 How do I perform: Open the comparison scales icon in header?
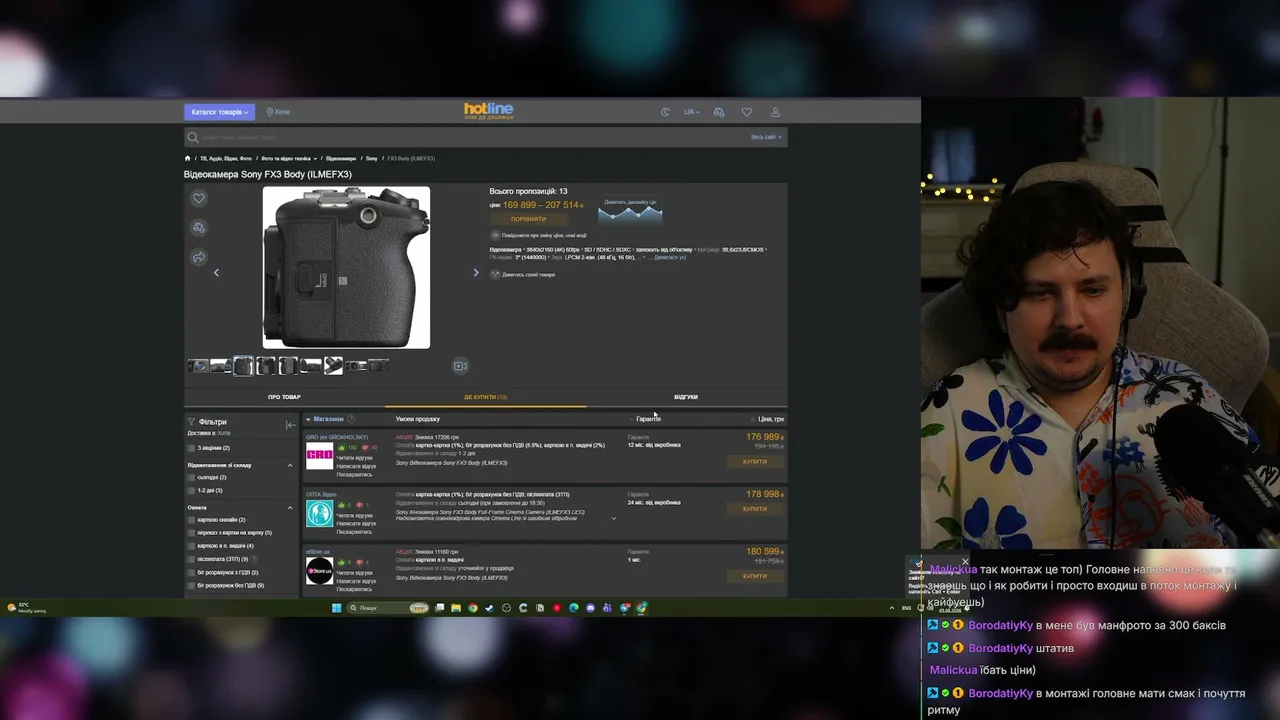tap(719, 112)
